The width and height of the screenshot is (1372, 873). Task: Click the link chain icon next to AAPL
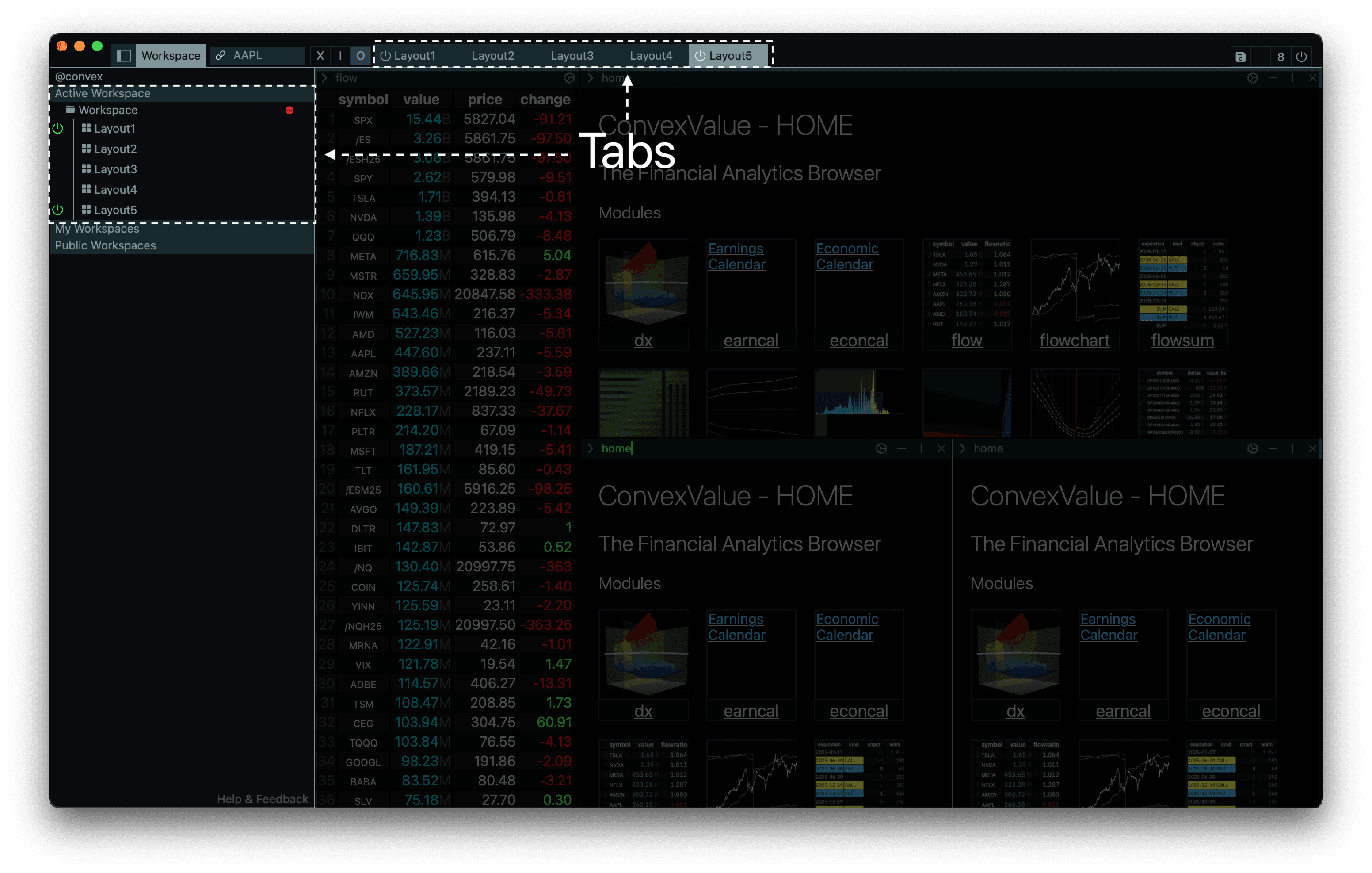[x=220, y=55]
